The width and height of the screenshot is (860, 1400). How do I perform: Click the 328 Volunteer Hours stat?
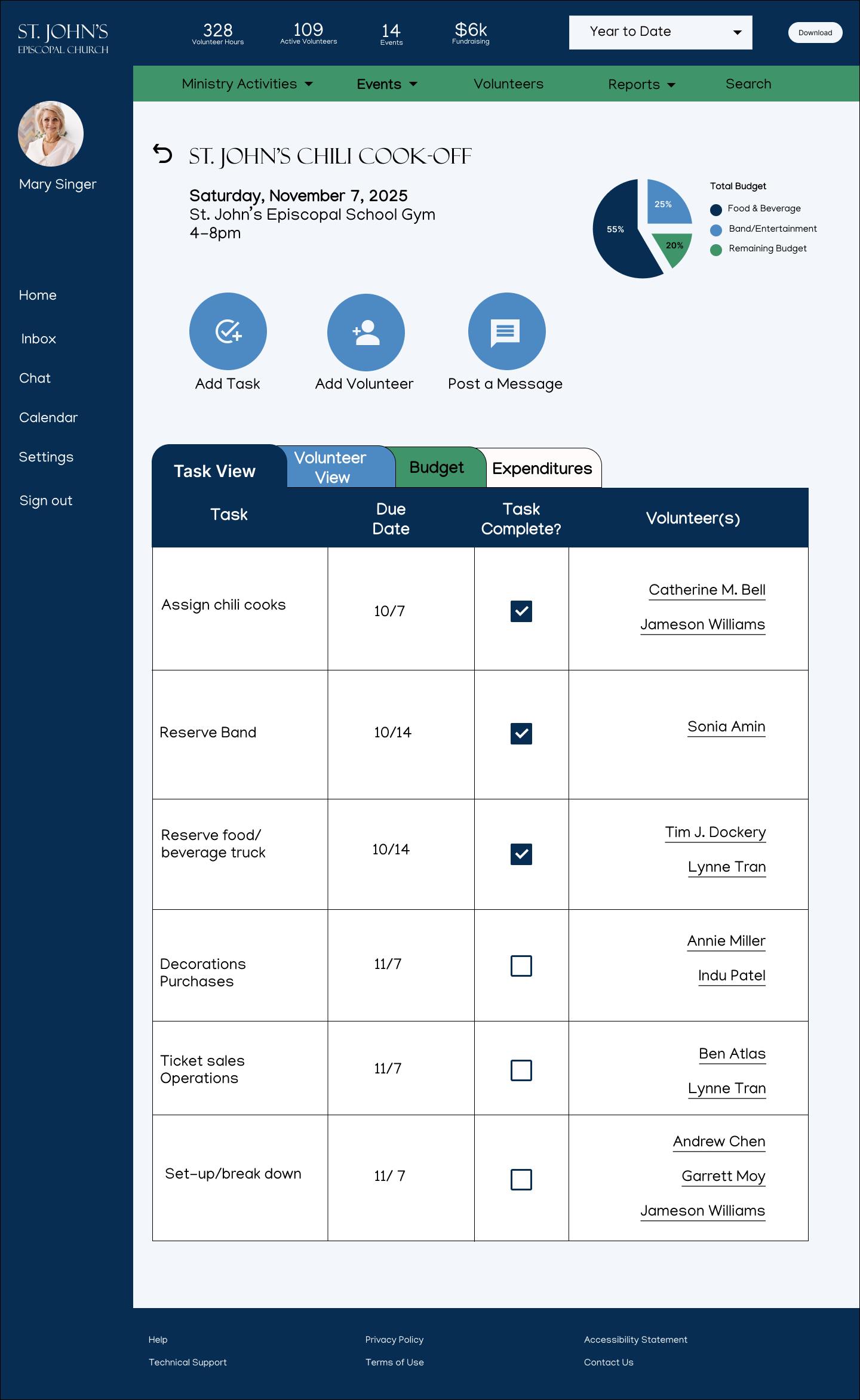218,33
